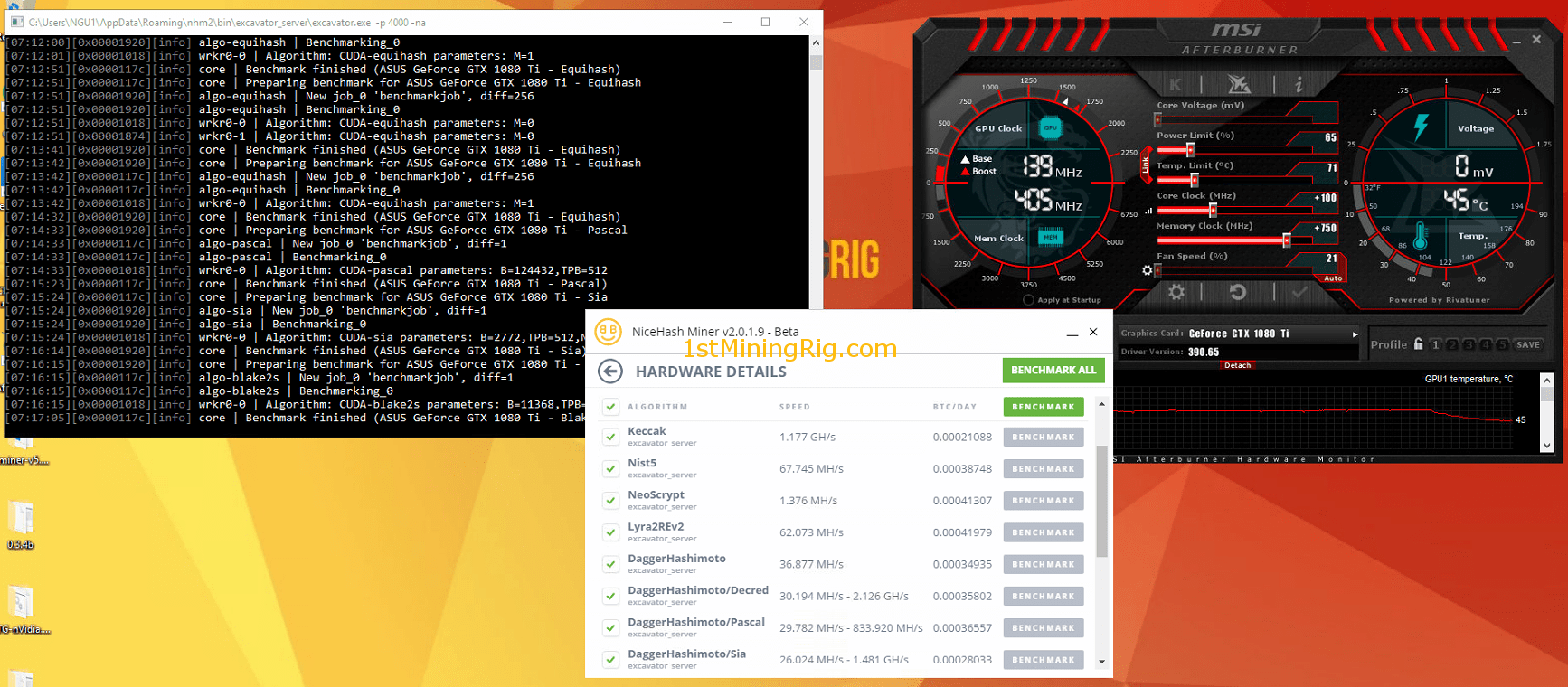Image resolution: width=1568 pixels, height=687 pixels.
Task: Click the profile lock icon in Afterburner
Action: click(1419, 344)
